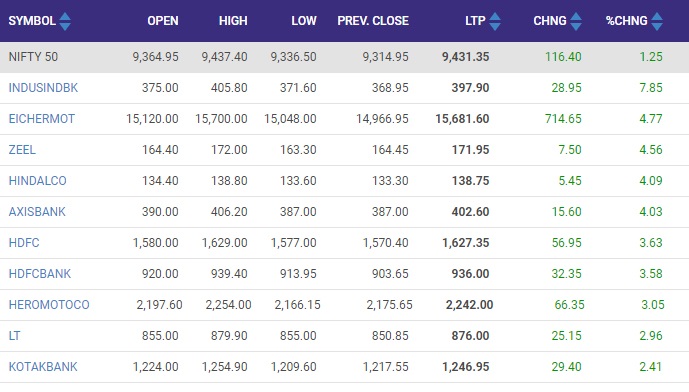
Task: Open the KOTAKBANK stock link
Action: [43, 367]
